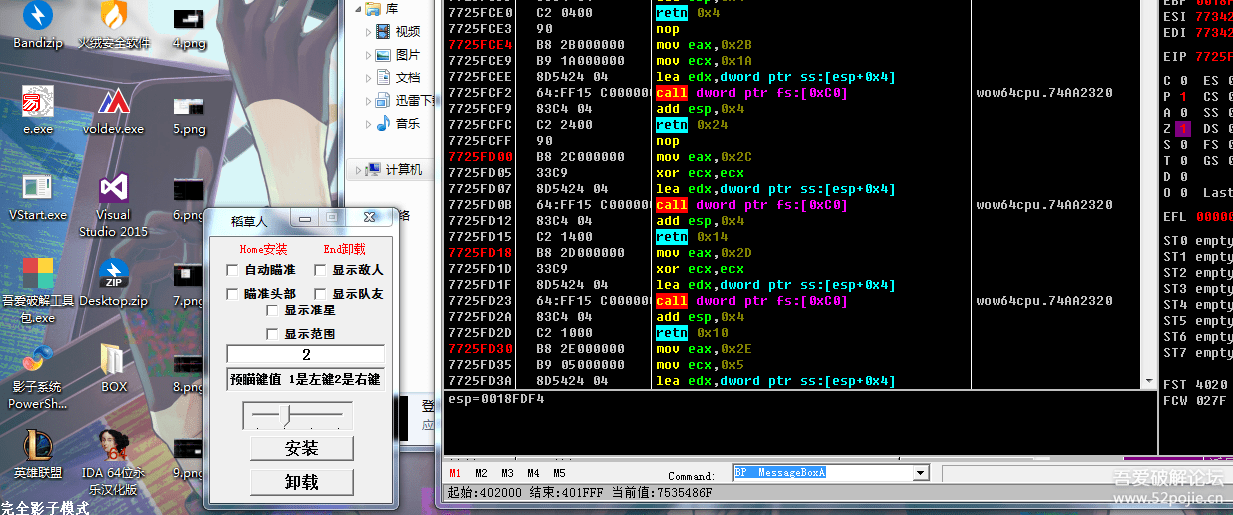Open the Command dropdown arrow
Screen dimensions: 1233x515
coord(920,473)
